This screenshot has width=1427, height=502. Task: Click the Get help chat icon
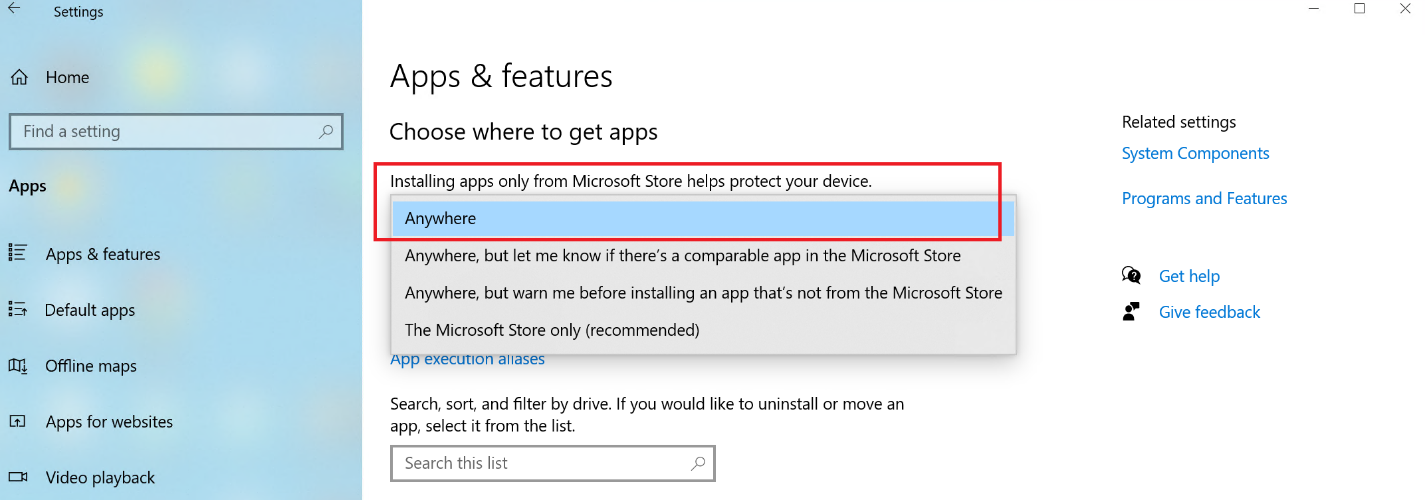[x=1131, y=275]
